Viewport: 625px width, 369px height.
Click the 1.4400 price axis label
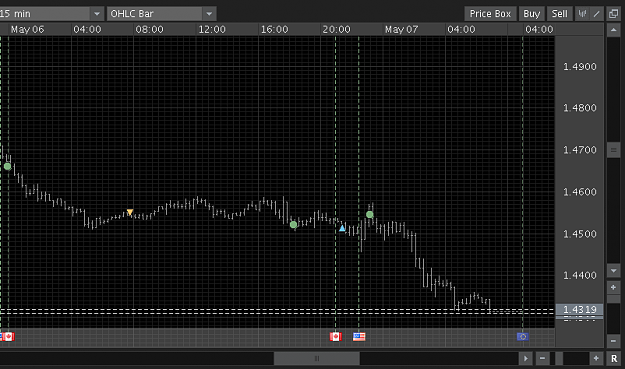point(580,275)
